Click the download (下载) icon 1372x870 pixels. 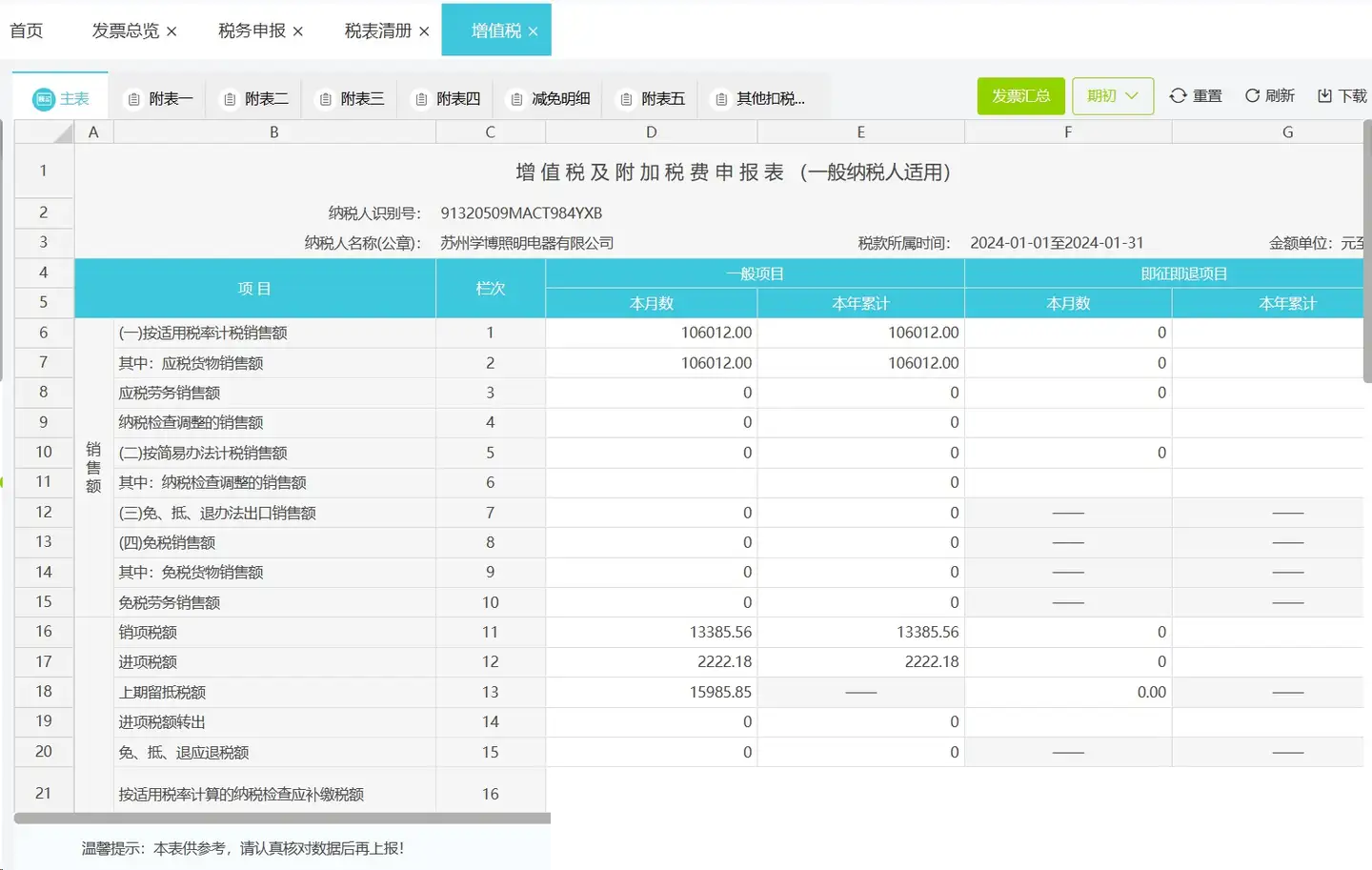[x=1324, y=96]
